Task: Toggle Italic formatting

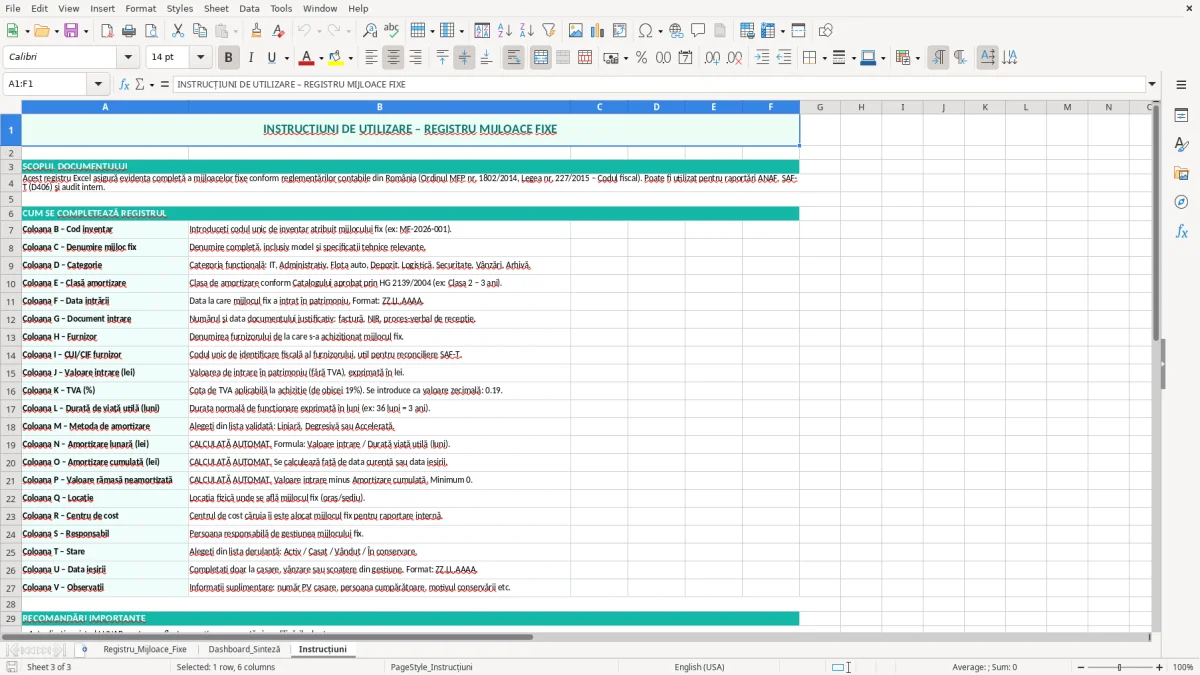Action: 250,58
